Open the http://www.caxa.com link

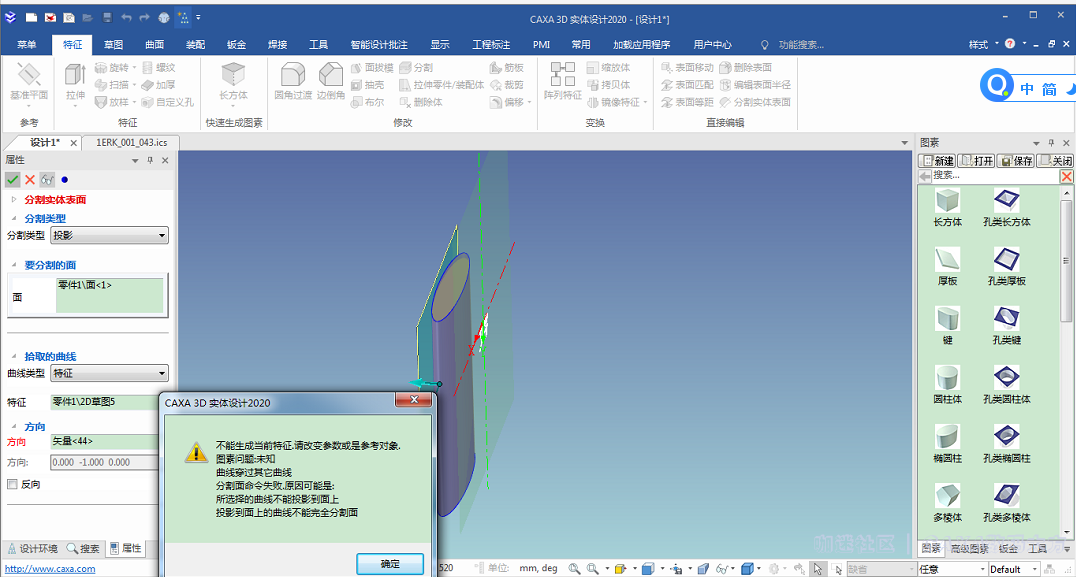pyautogui.click(x=50, y=569)
